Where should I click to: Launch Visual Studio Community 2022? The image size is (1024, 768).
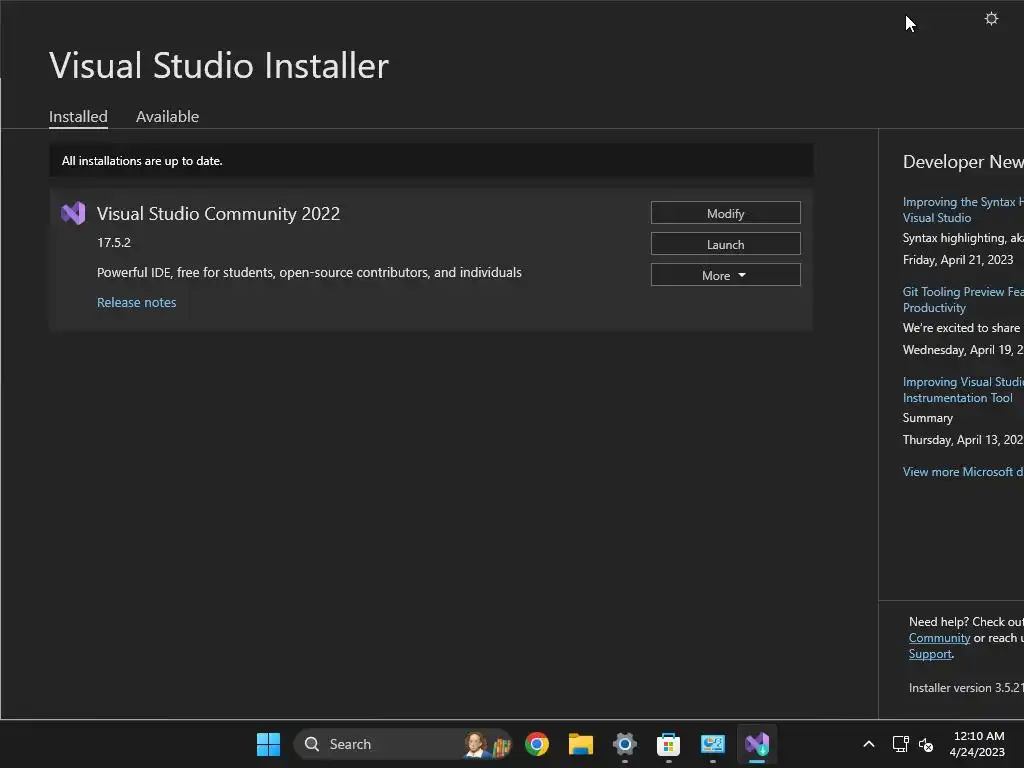pos(726,244)
